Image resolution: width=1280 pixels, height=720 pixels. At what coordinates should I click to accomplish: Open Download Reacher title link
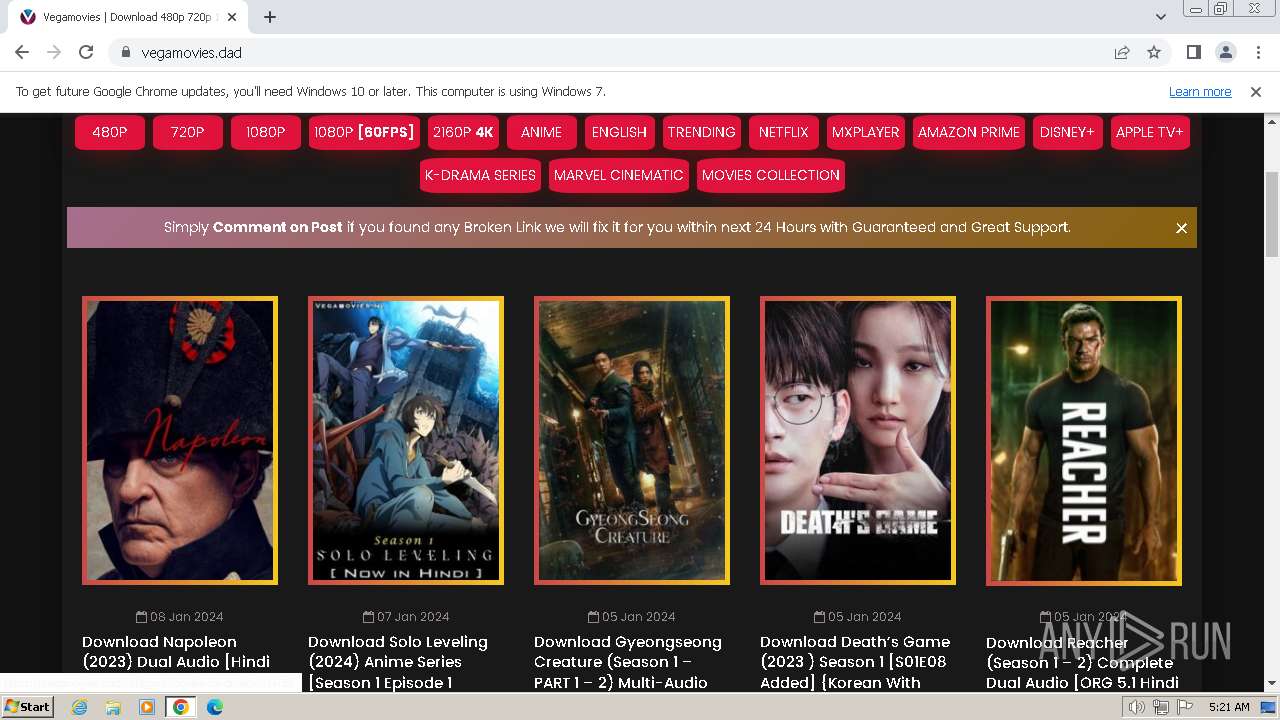1082,662
